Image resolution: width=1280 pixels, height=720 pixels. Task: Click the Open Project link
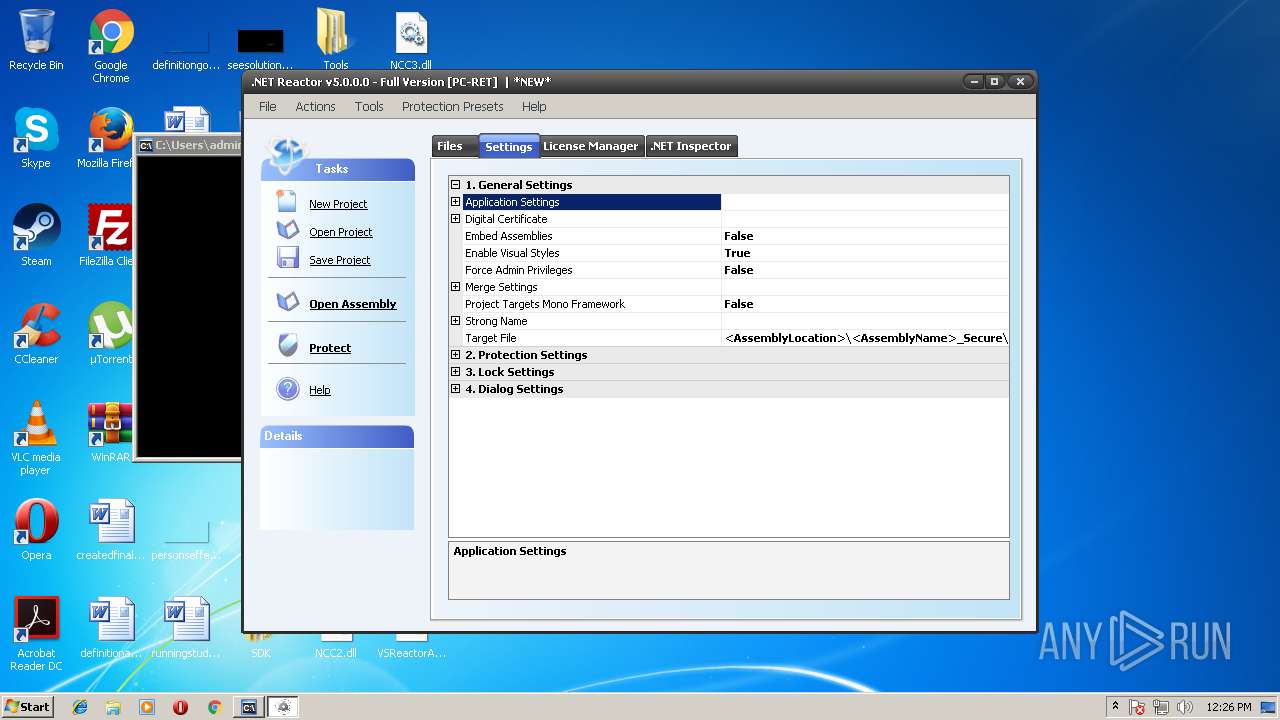(x=340, y=232)
